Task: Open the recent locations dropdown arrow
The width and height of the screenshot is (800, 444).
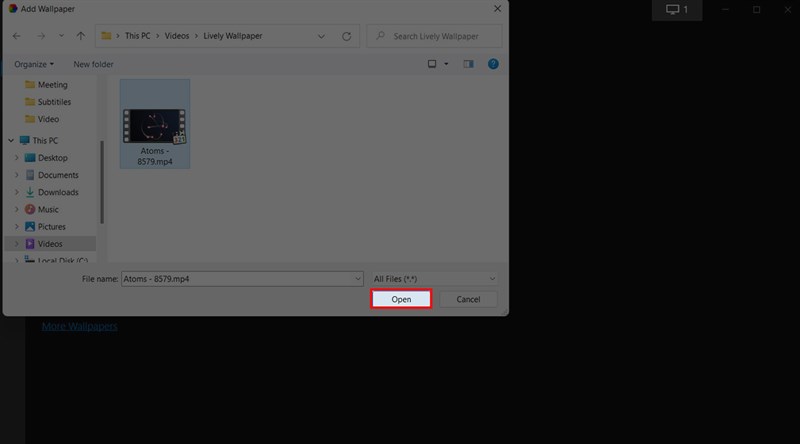Action: tap(62, 36)
